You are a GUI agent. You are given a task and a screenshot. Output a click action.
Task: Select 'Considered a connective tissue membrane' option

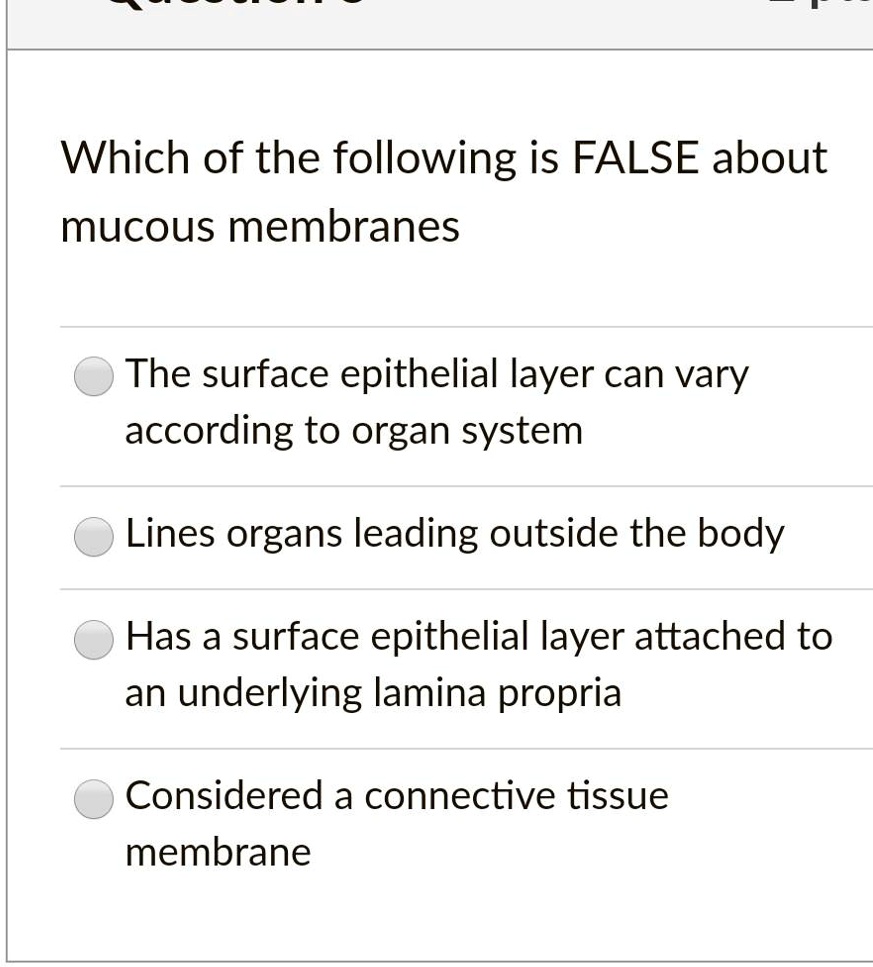(92, 799)
